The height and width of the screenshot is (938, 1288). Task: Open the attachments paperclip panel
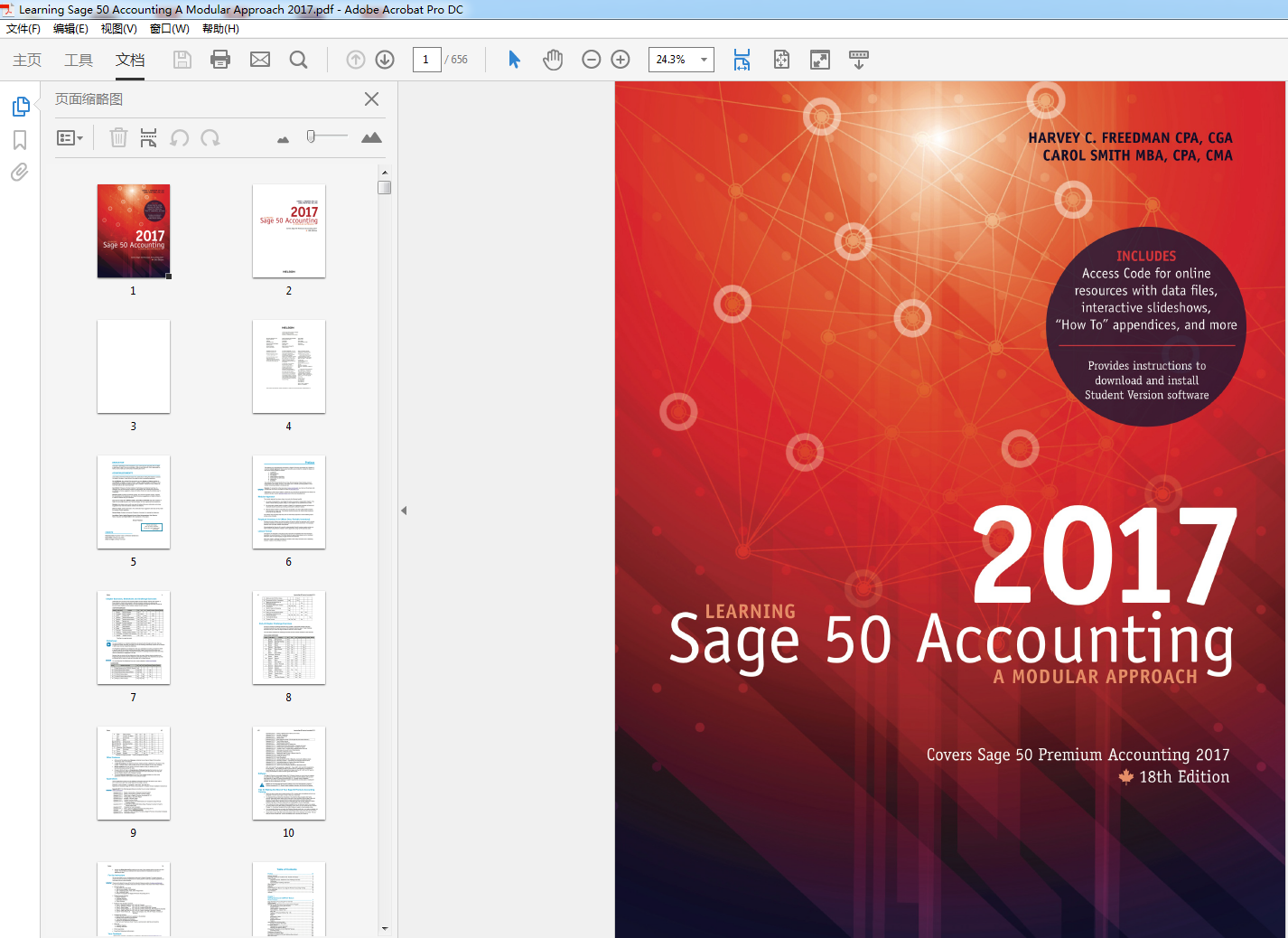click(19, 172)
